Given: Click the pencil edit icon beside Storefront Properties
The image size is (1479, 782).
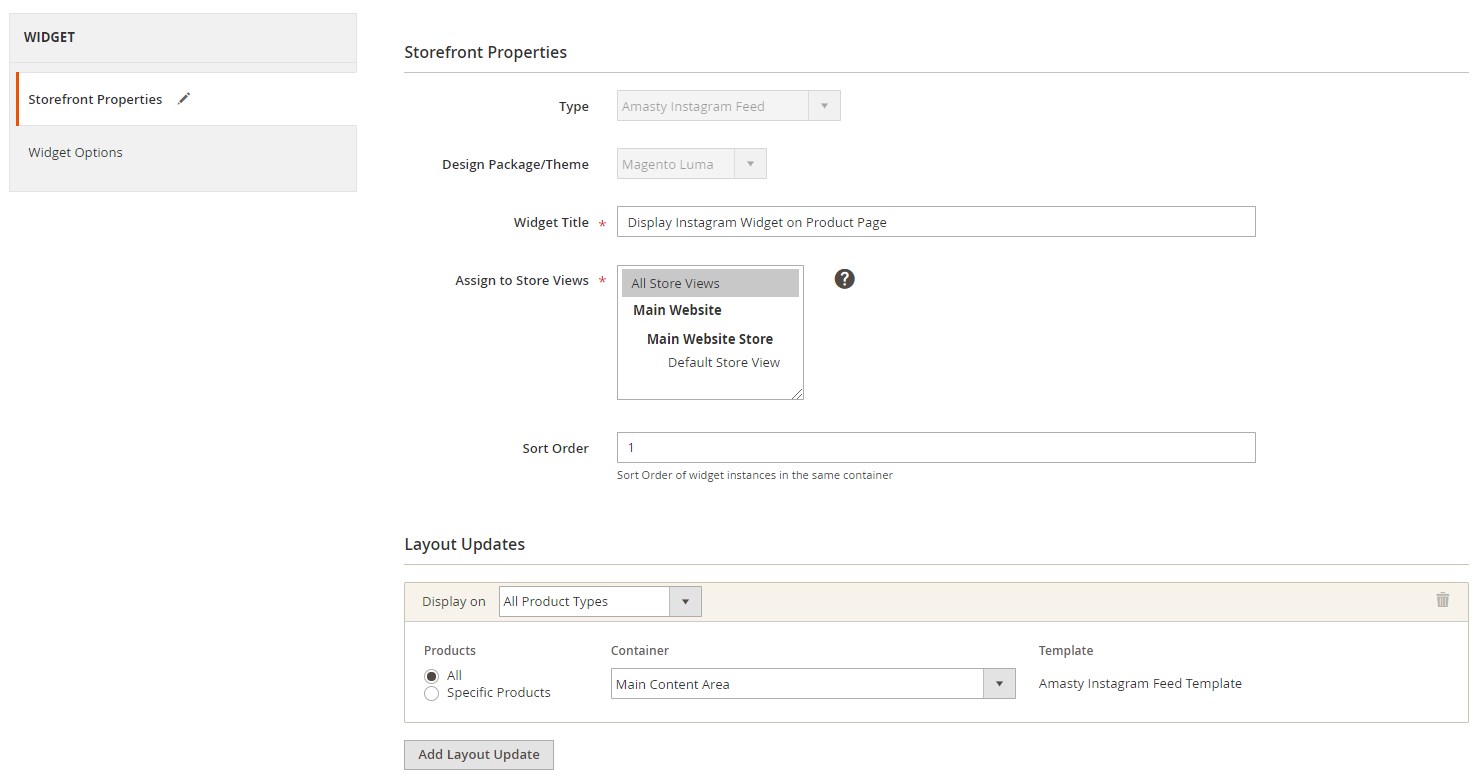Looking at the screenshot, I should point(183,99).
